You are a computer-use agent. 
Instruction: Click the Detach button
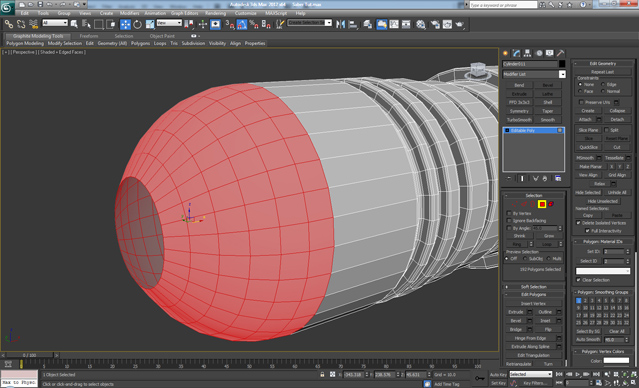pyautogui.click(x=617, y=119)
